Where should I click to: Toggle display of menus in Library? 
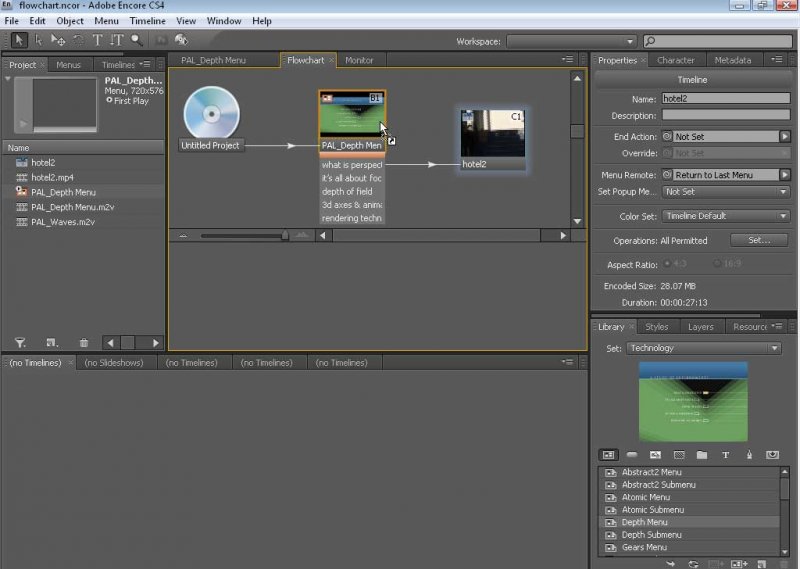click(609, 455)
